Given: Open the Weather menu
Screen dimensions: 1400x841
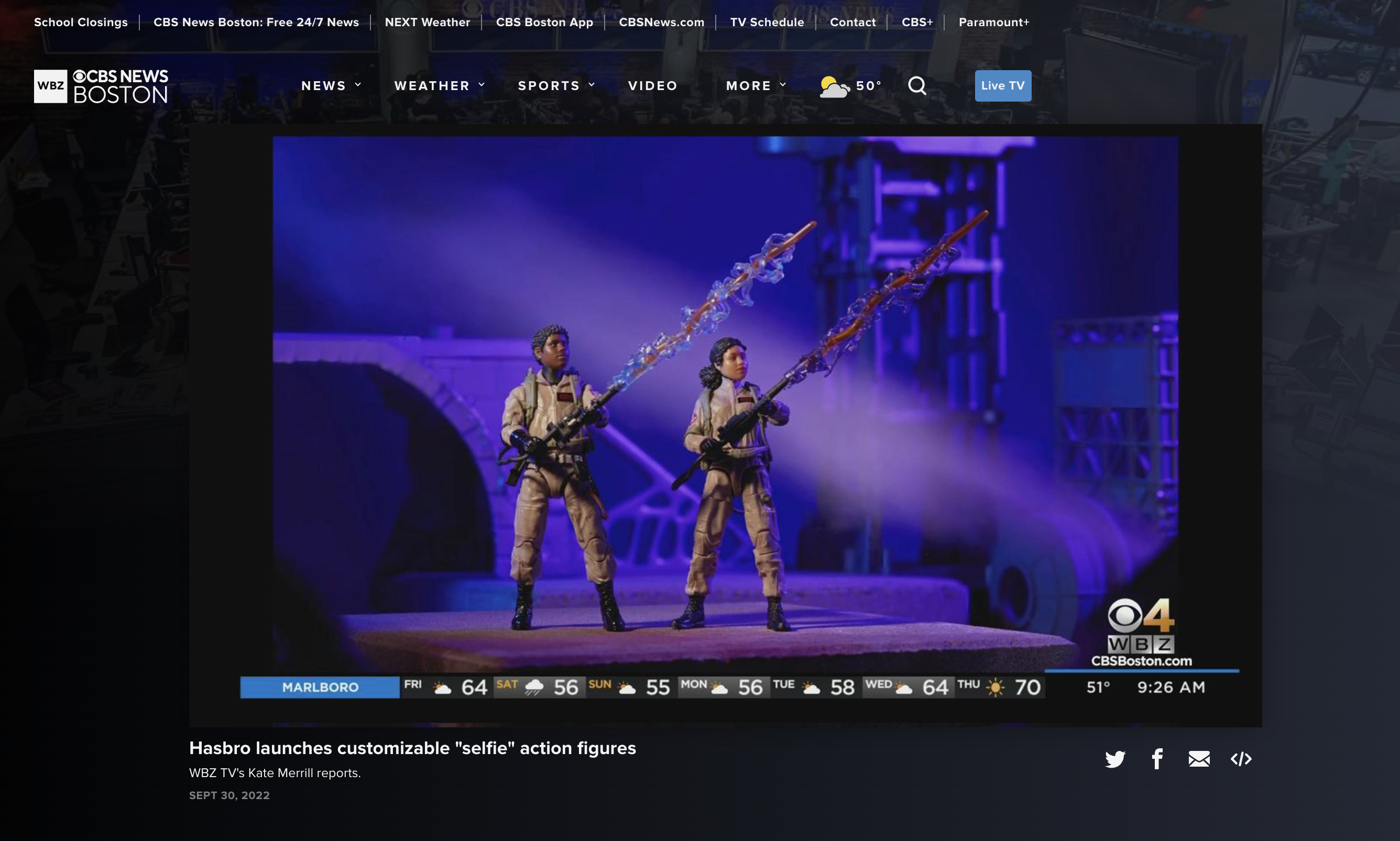Looking at the screenshot, I should (432, 85).
